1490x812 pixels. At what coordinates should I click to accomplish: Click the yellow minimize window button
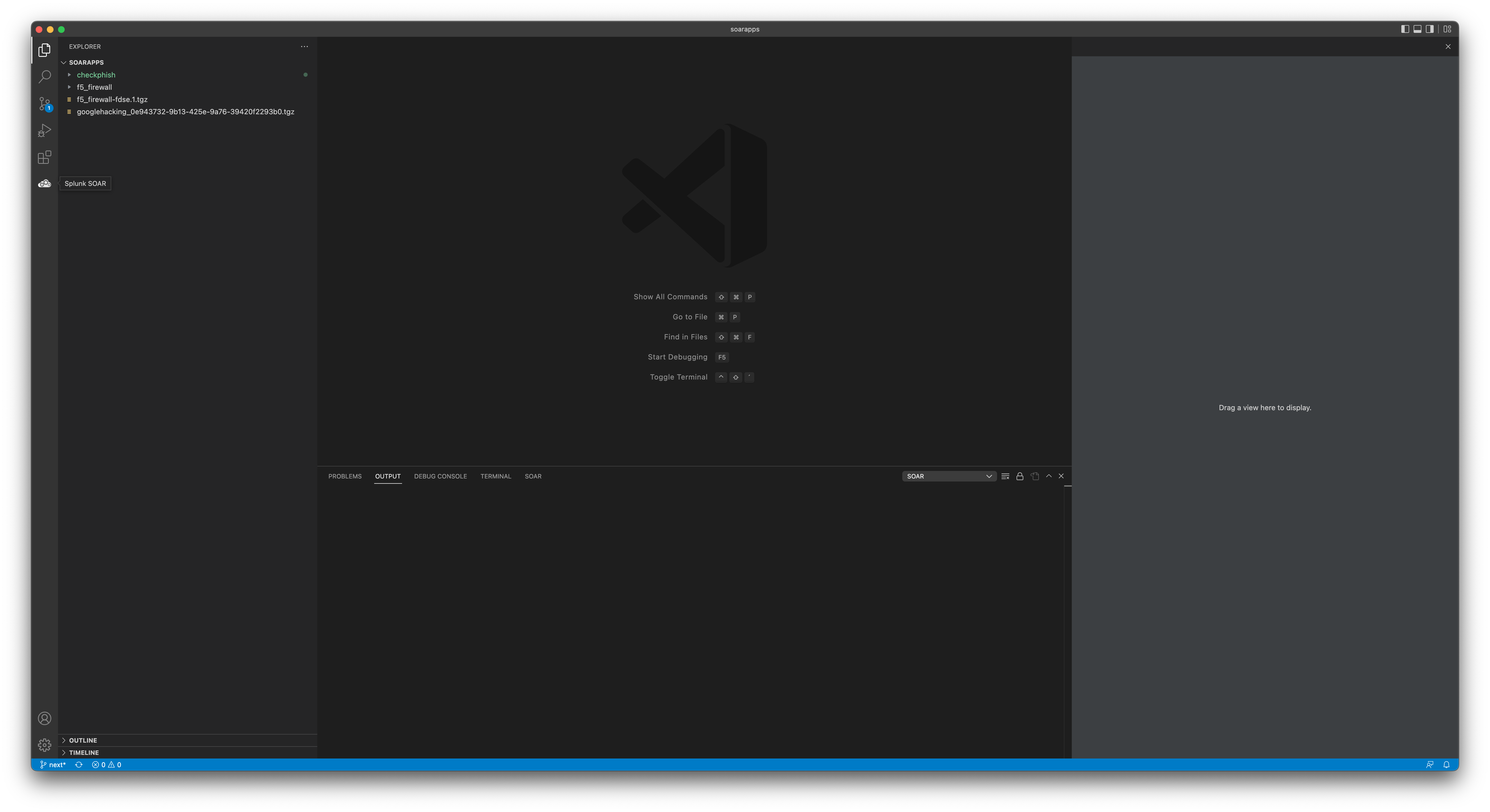50,30
